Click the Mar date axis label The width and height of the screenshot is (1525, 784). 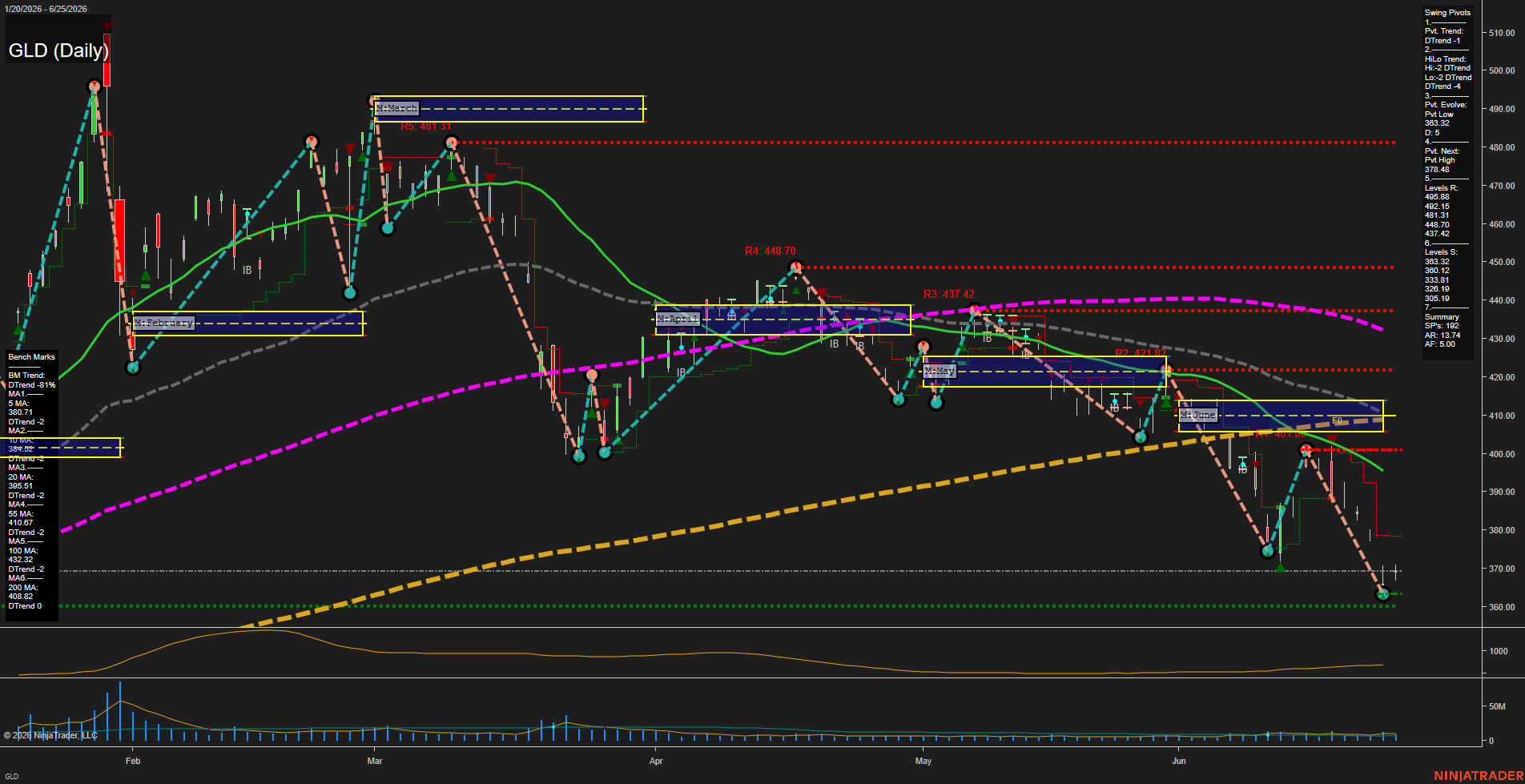tap(375, 761)
